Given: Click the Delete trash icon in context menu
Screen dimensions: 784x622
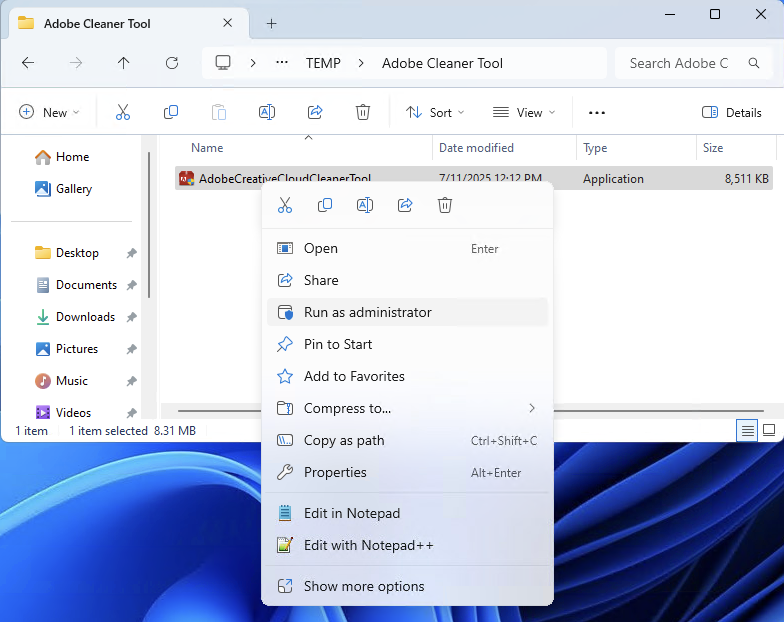Looking at the screenshot, I should point(445,205).
